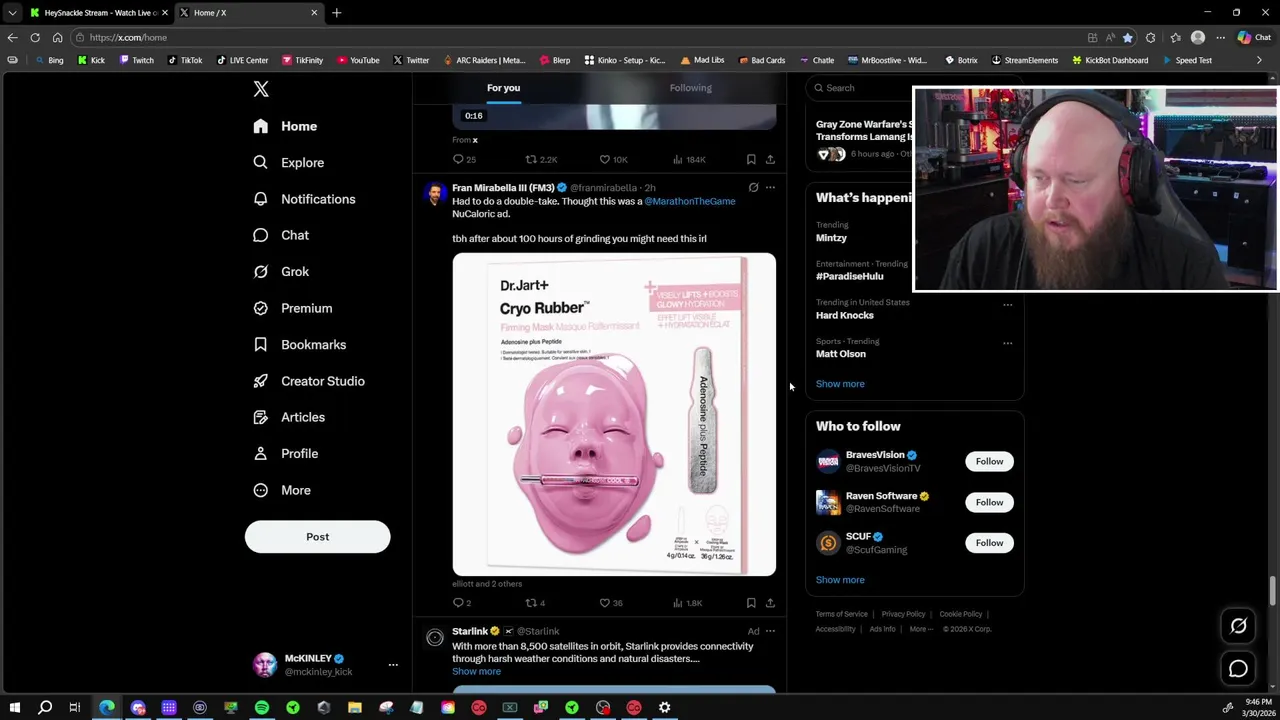Image resolution: width=1280 pixels, height=720 pixels.
Task: Open Chat in X sidebar
Action: (281, 235)
